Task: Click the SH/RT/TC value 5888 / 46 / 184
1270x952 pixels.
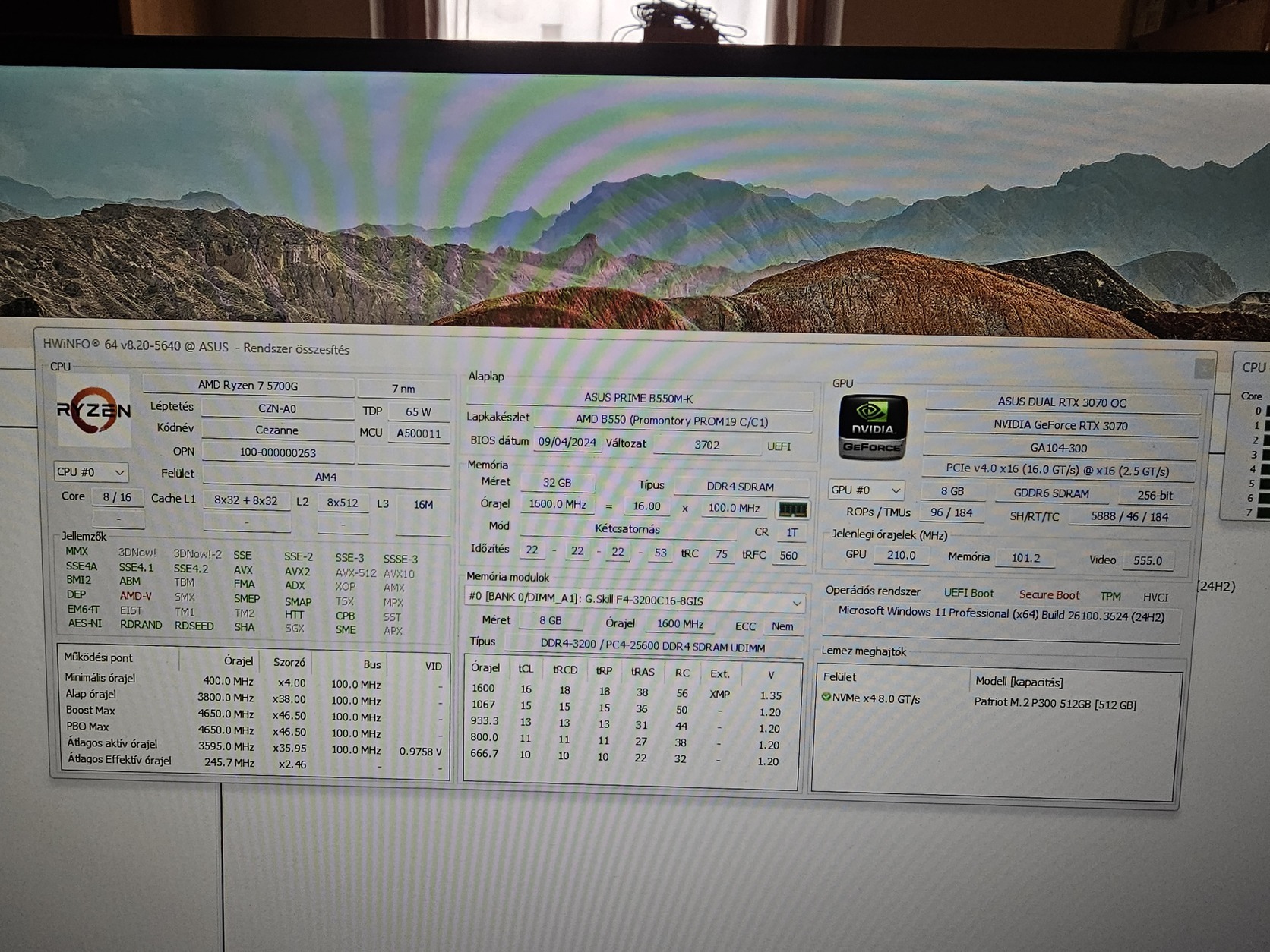Action: [x=1129, y=517]
